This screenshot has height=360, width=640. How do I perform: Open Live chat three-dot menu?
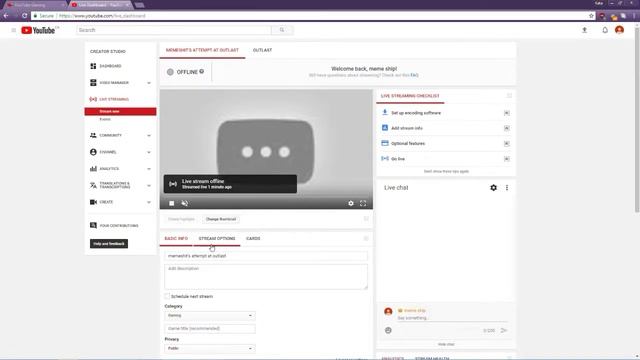[507, 188]
